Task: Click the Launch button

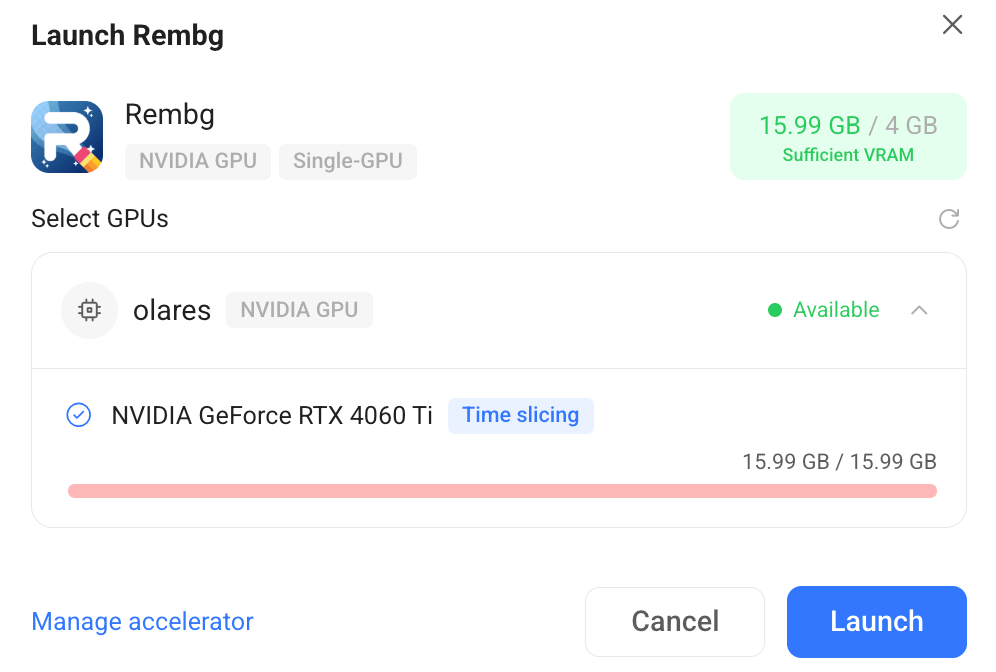Action: 877,621
